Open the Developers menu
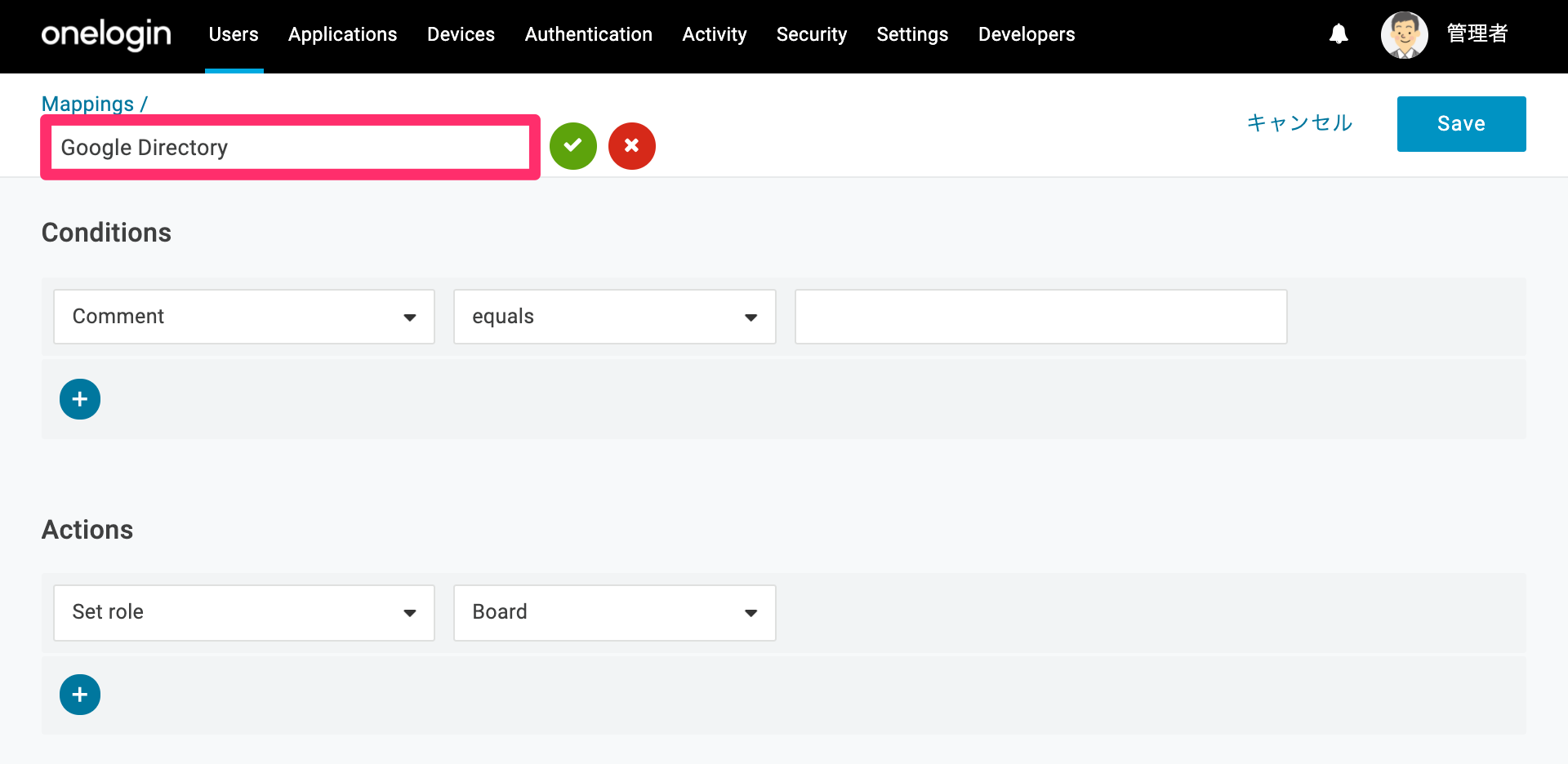 pyautogui.click(x=1027, y=34)
